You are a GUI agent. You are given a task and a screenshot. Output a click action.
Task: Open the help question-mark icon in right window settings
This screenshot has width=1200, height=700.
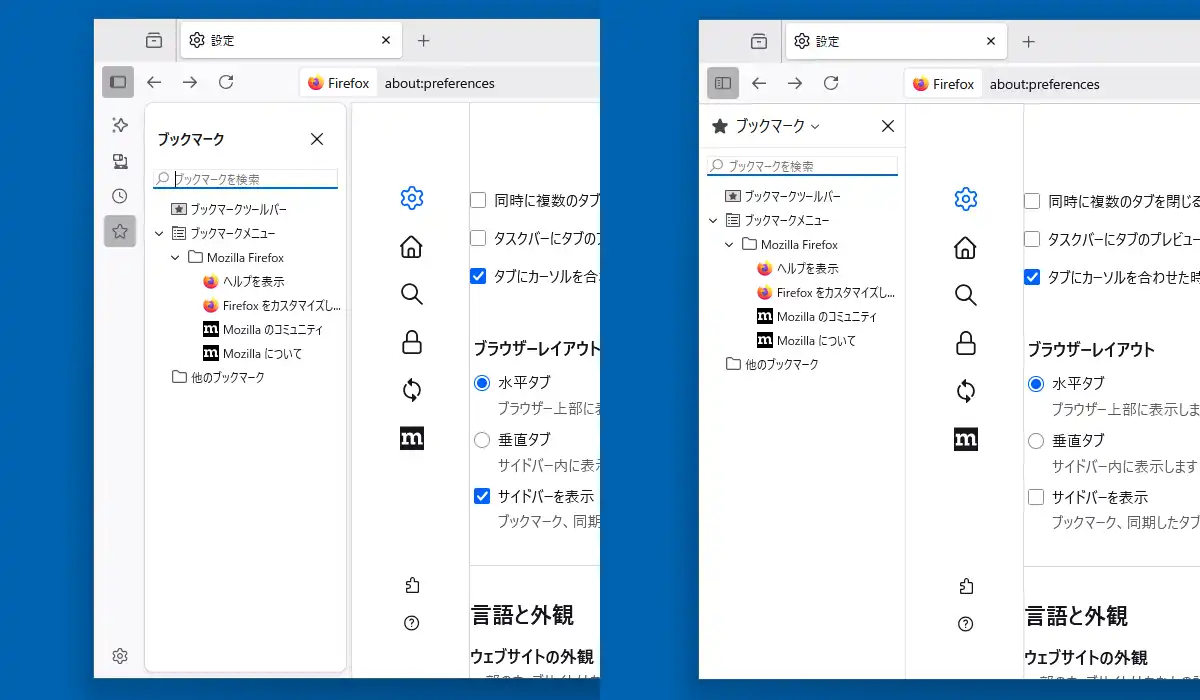(x=966, y=624)
